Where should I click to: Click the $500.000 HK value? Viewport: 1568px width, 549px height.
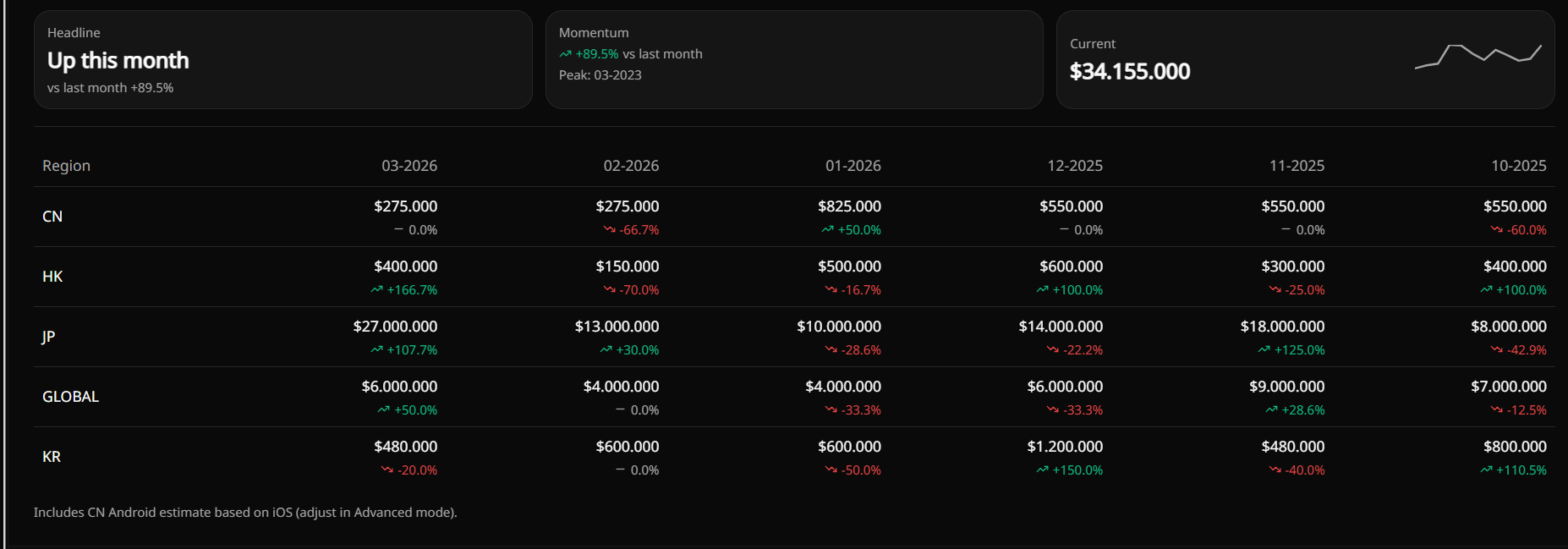pos(849,266)
